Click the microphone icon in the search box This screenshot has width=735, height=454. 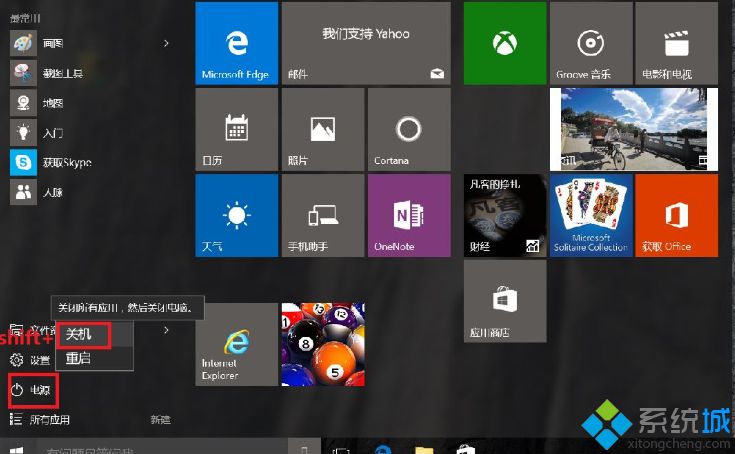coord(304,449)
